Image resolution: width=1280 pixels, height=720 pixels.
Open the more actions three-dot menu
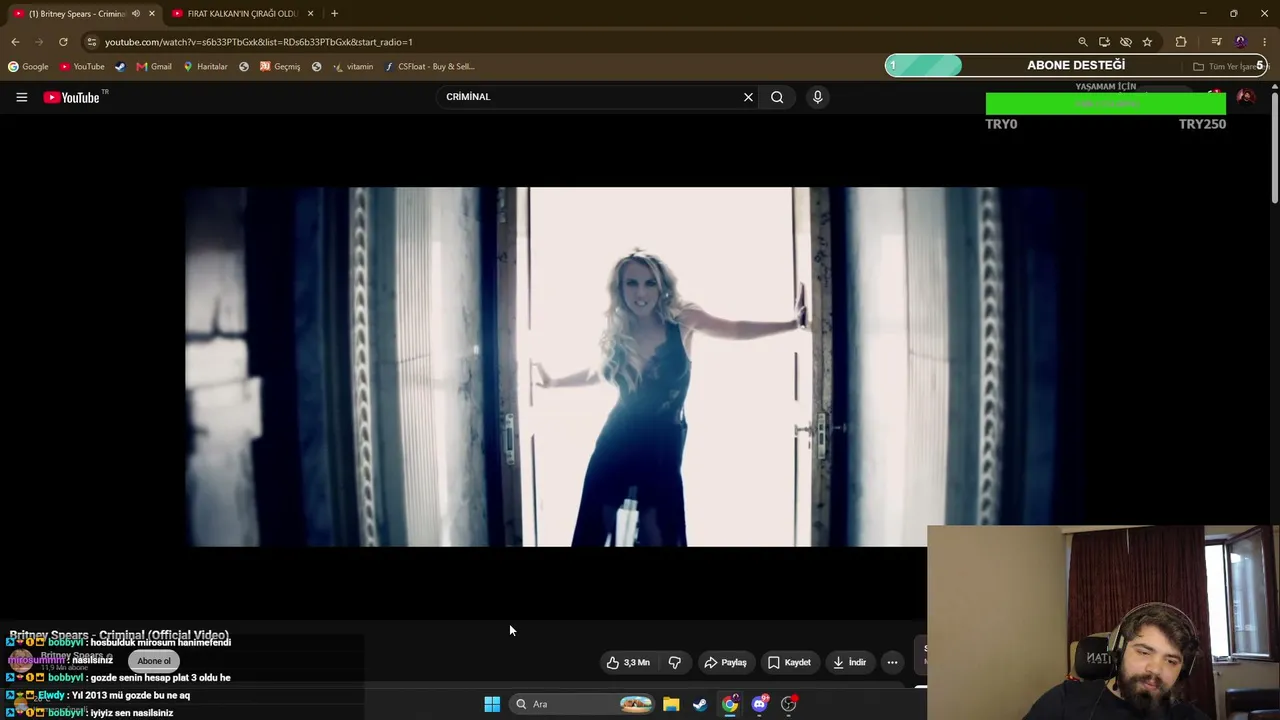892,662
